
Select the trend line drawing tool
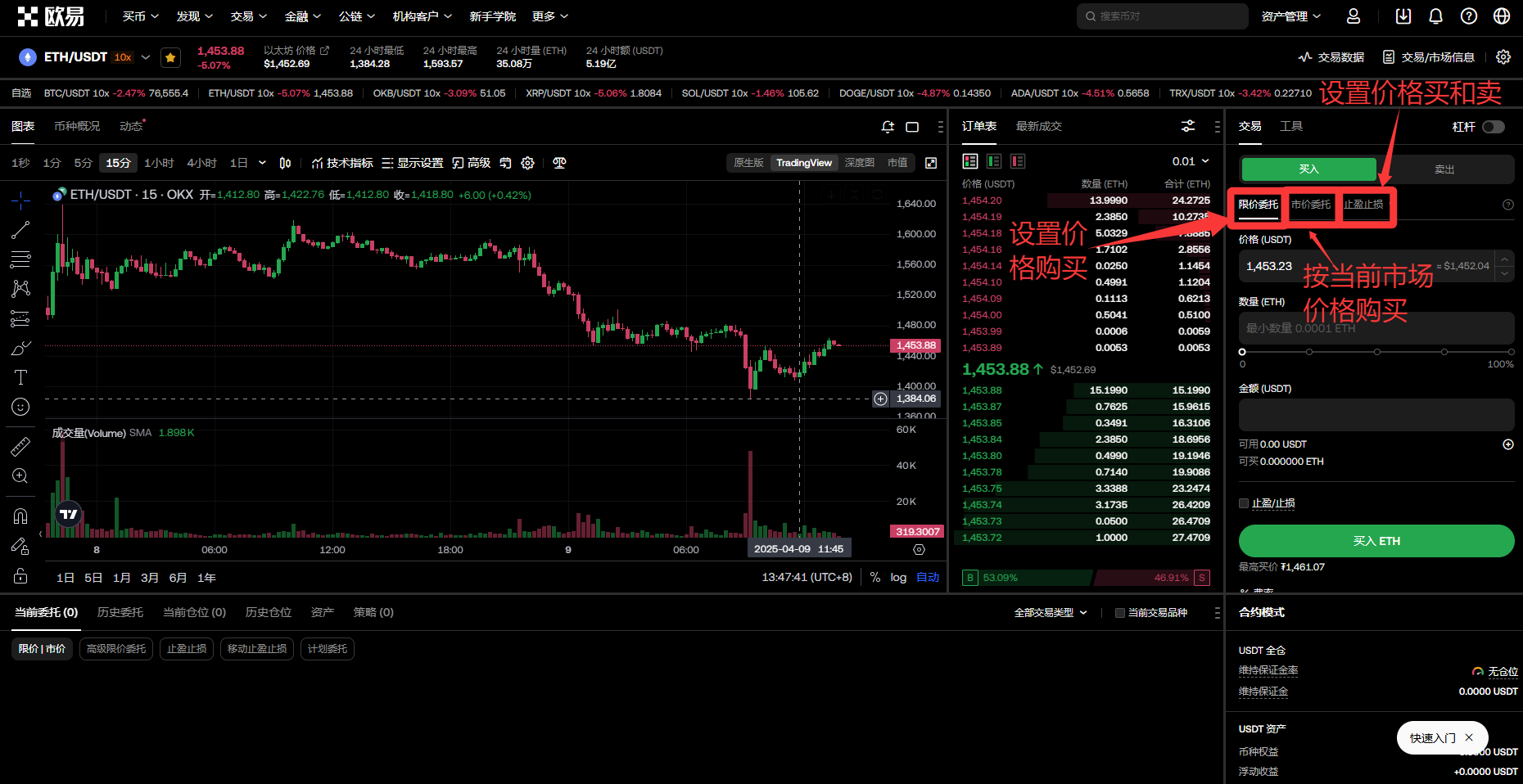pyautogui.click(x=21, y=230)
